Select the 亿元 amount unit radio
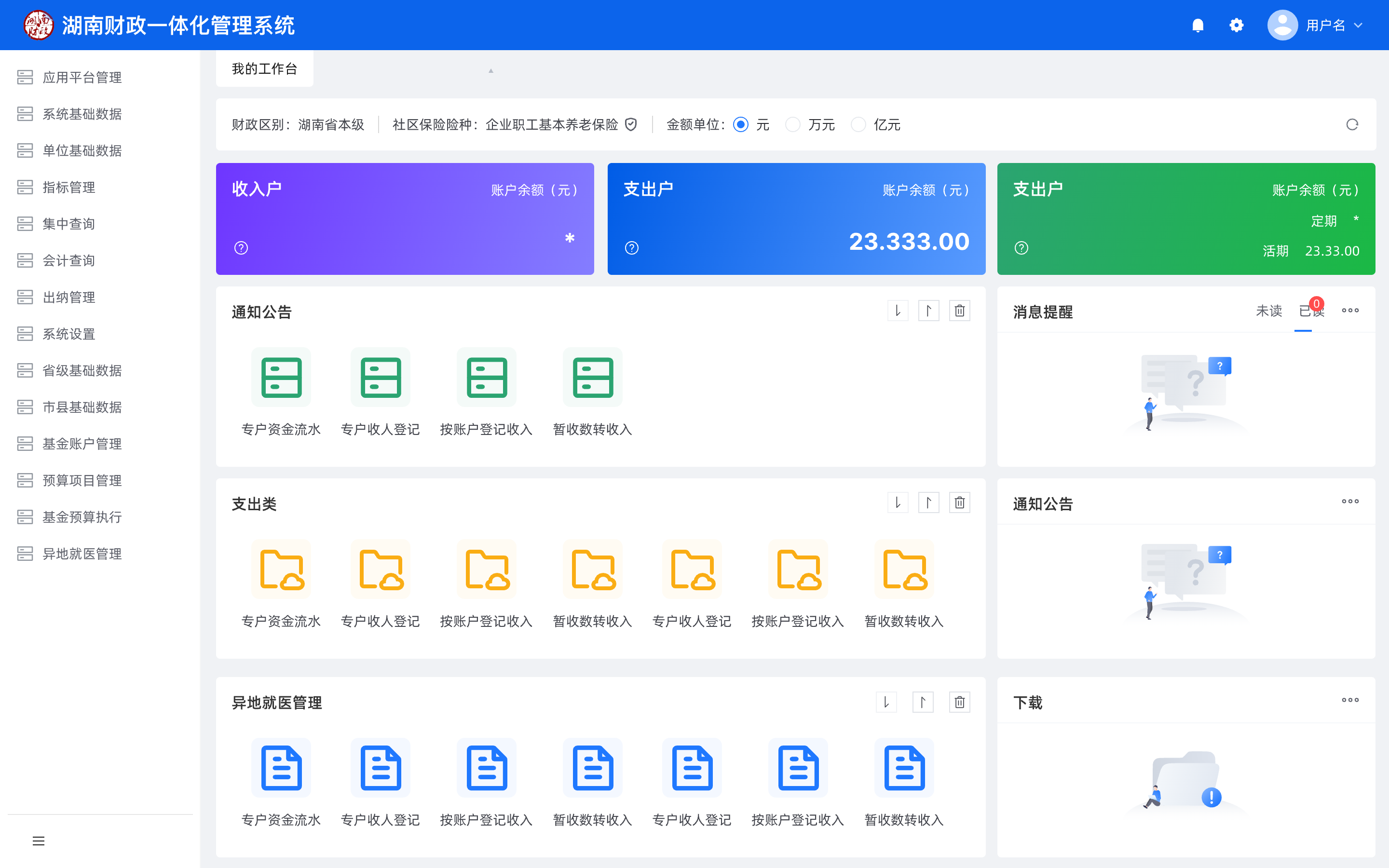 tap(858, 124)
